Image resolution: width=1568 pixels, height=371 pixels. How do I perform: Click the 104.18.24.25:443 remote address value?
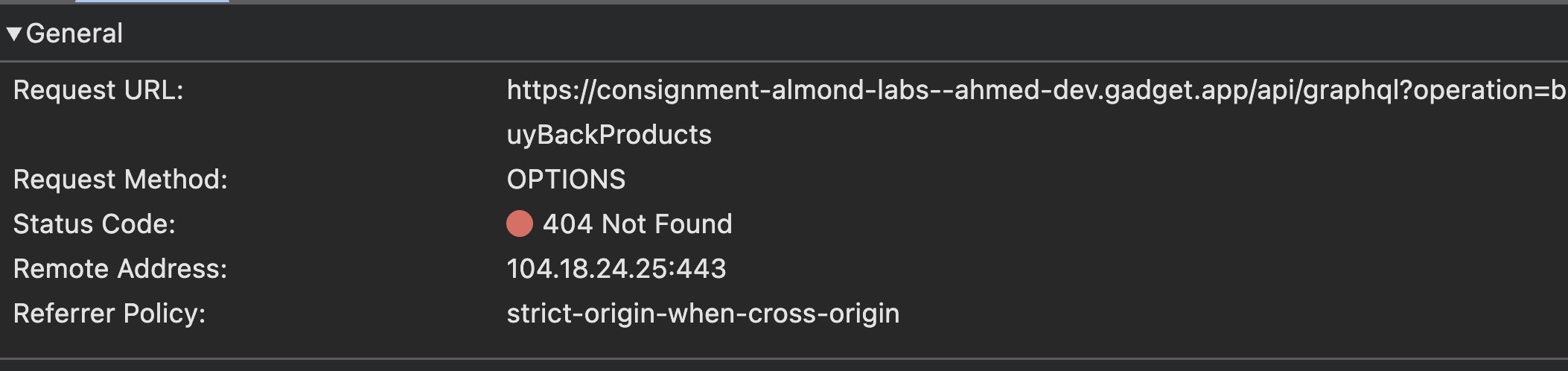coord(616,269)
